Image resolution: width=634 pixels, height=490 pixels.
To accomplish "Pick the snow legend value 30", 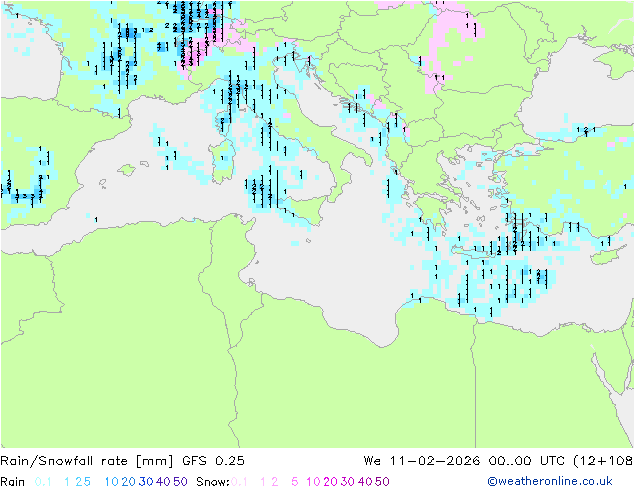I will click(x=348, y=482).
